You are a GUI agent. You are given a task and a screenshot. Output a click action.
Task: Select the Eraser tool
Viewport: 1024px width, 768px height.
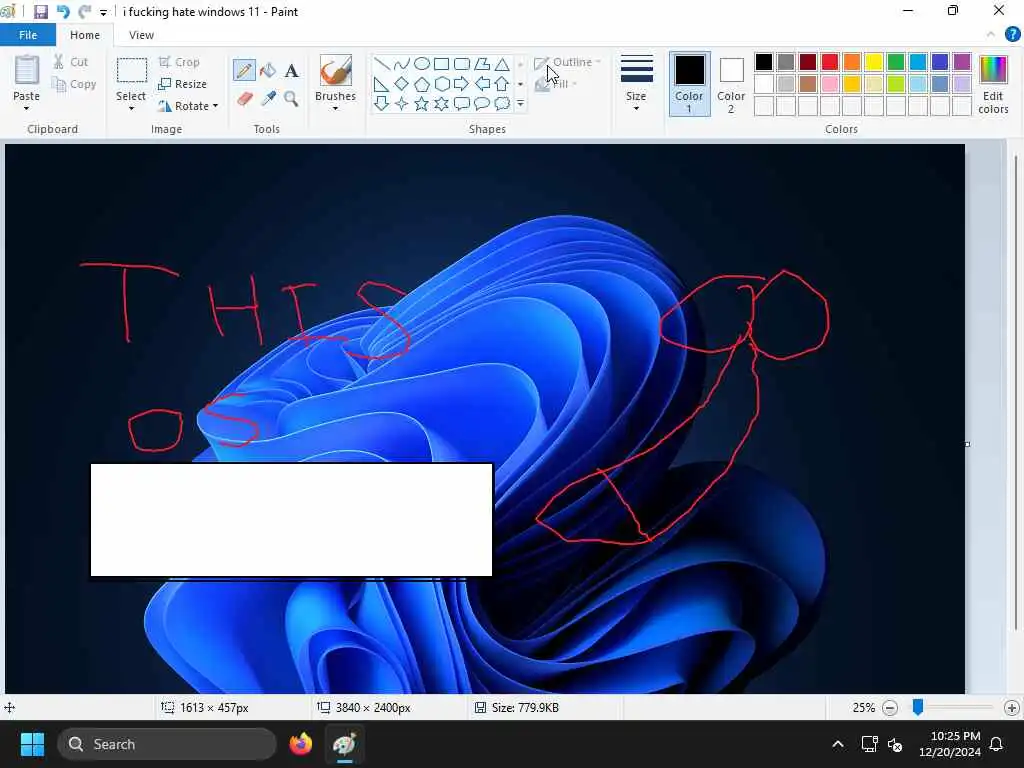[x=244, y=99]
